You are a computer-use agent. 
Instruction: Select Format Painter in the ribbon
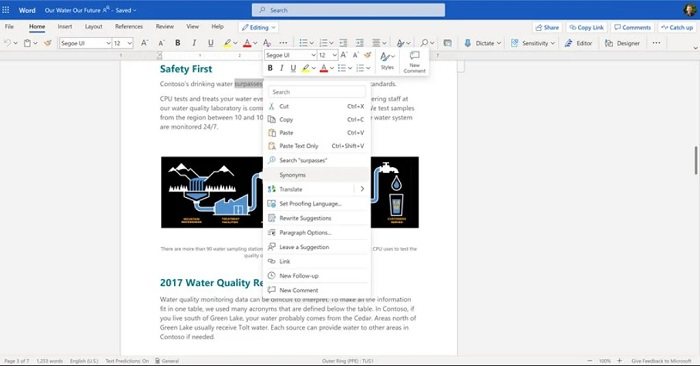(x=48, y=43)
